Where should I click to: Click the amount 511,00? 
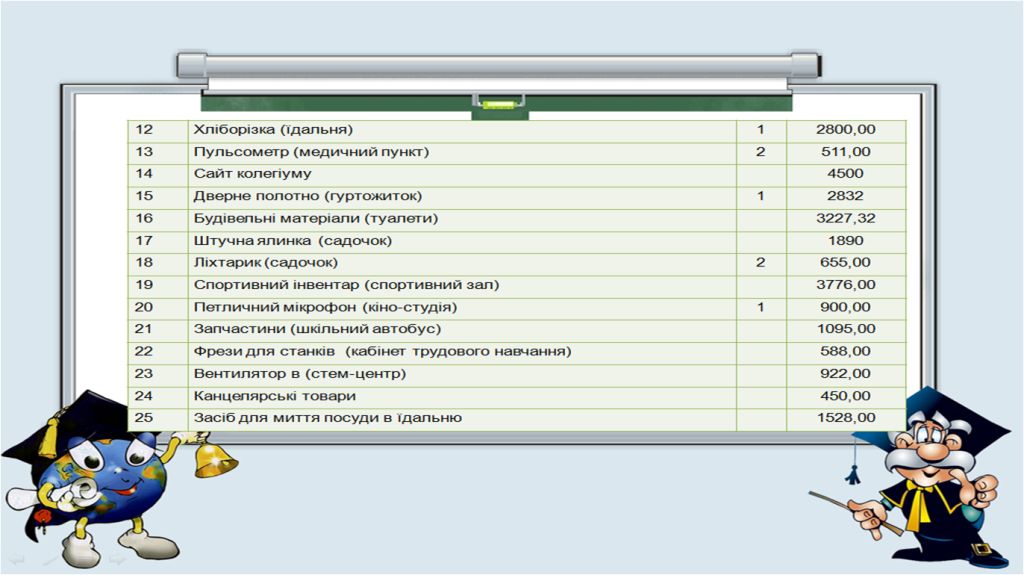coord(846,152)
